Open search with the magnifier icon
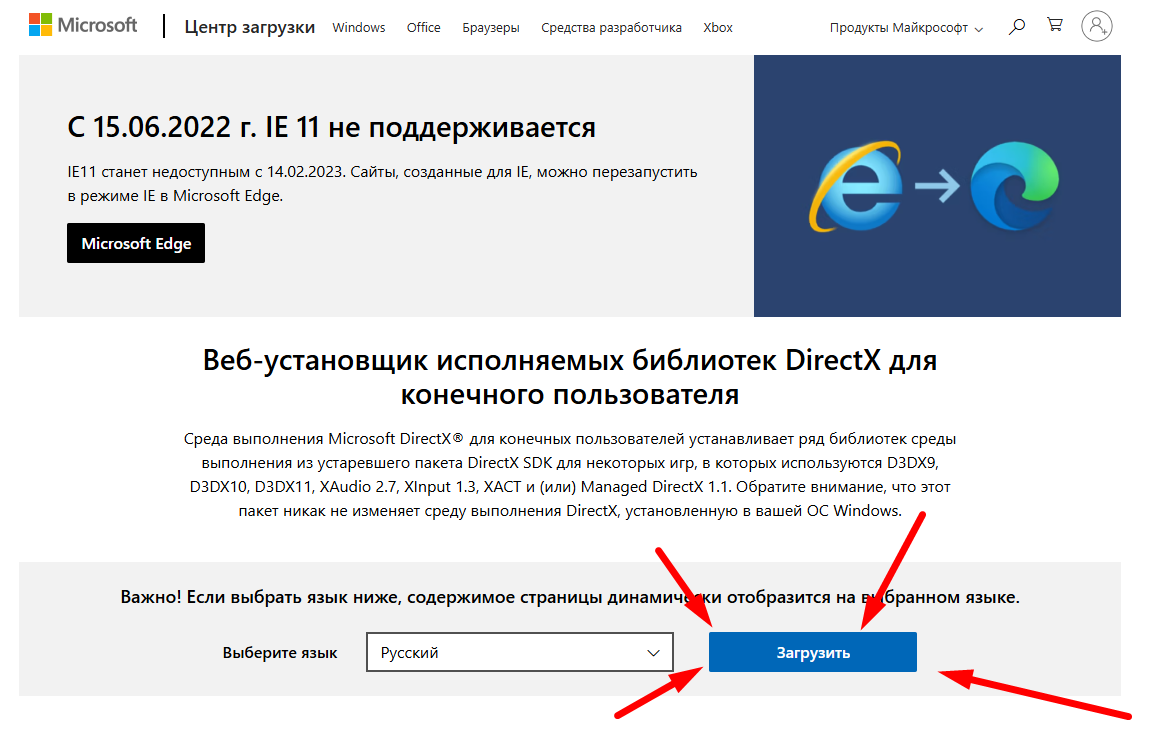1165x740 pixels. (x=1017, y=27)
